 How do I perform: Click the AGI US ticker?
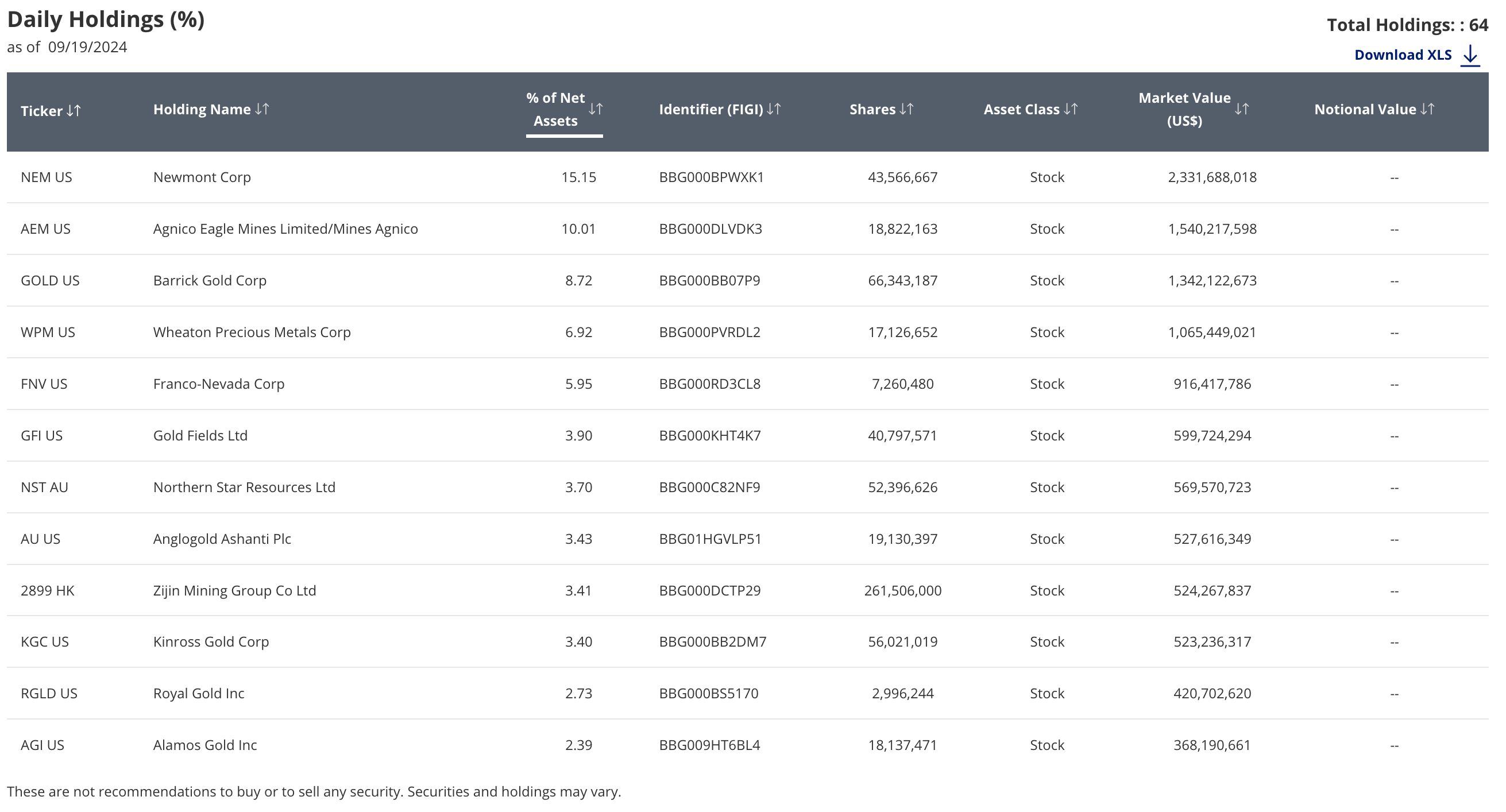tap(42, 745)
